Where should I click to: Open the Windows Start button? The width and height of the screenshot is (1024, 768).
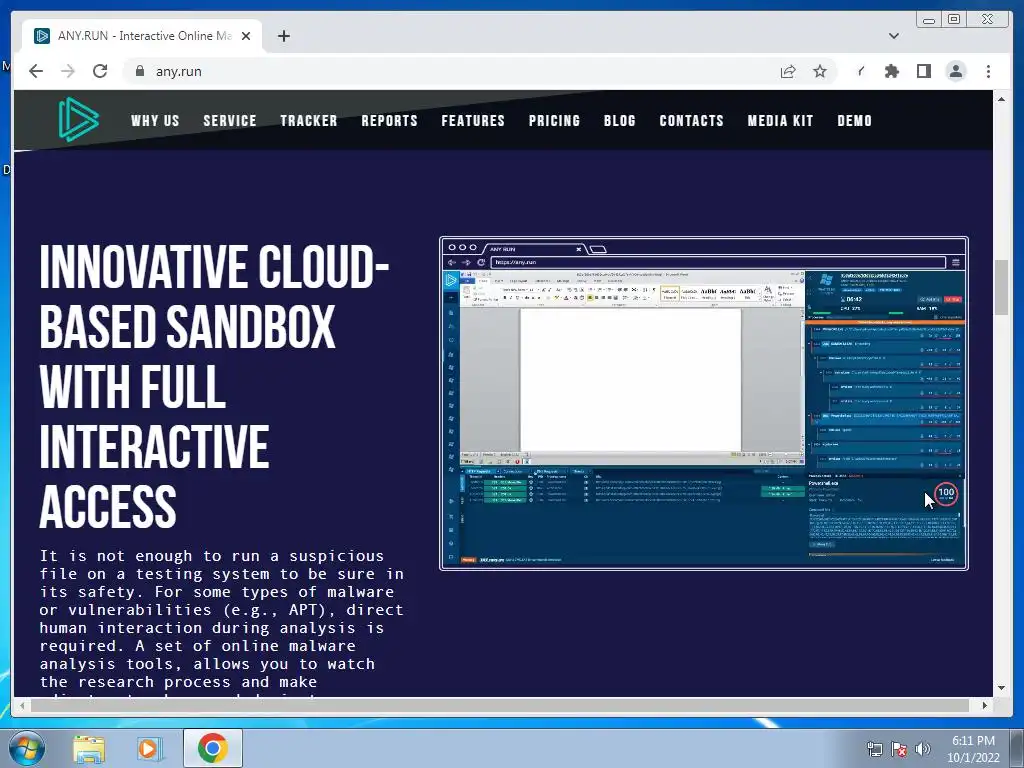25,748
